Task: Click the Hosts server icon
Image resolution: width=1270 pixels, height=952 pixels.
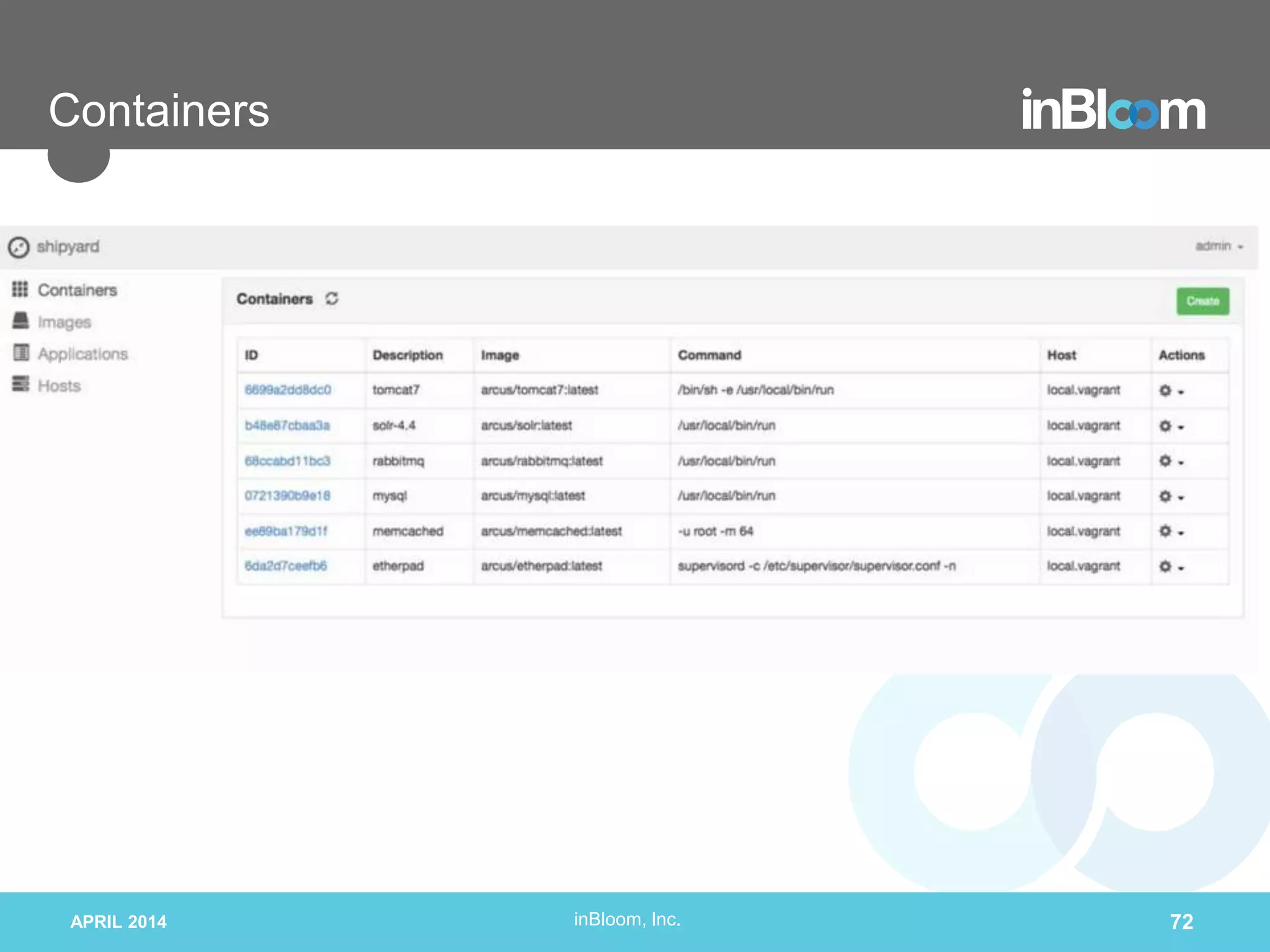Action: [x=20, y=384]
